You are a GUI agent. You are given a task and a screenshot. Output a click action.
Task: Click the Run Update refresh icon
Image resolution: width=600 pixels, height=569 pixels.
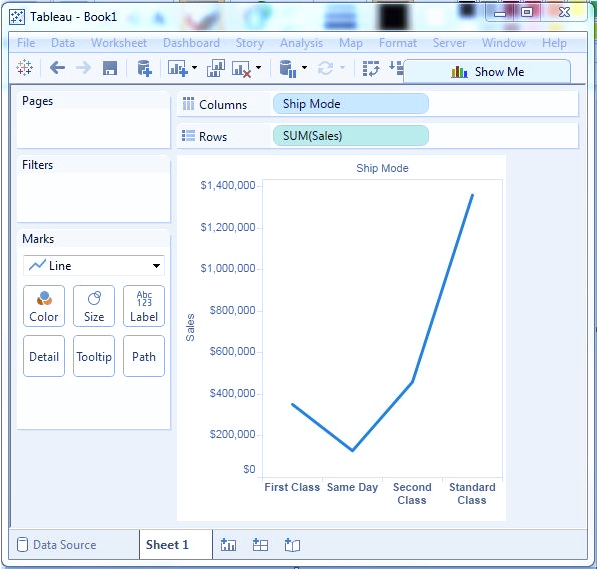click(326, 68)
